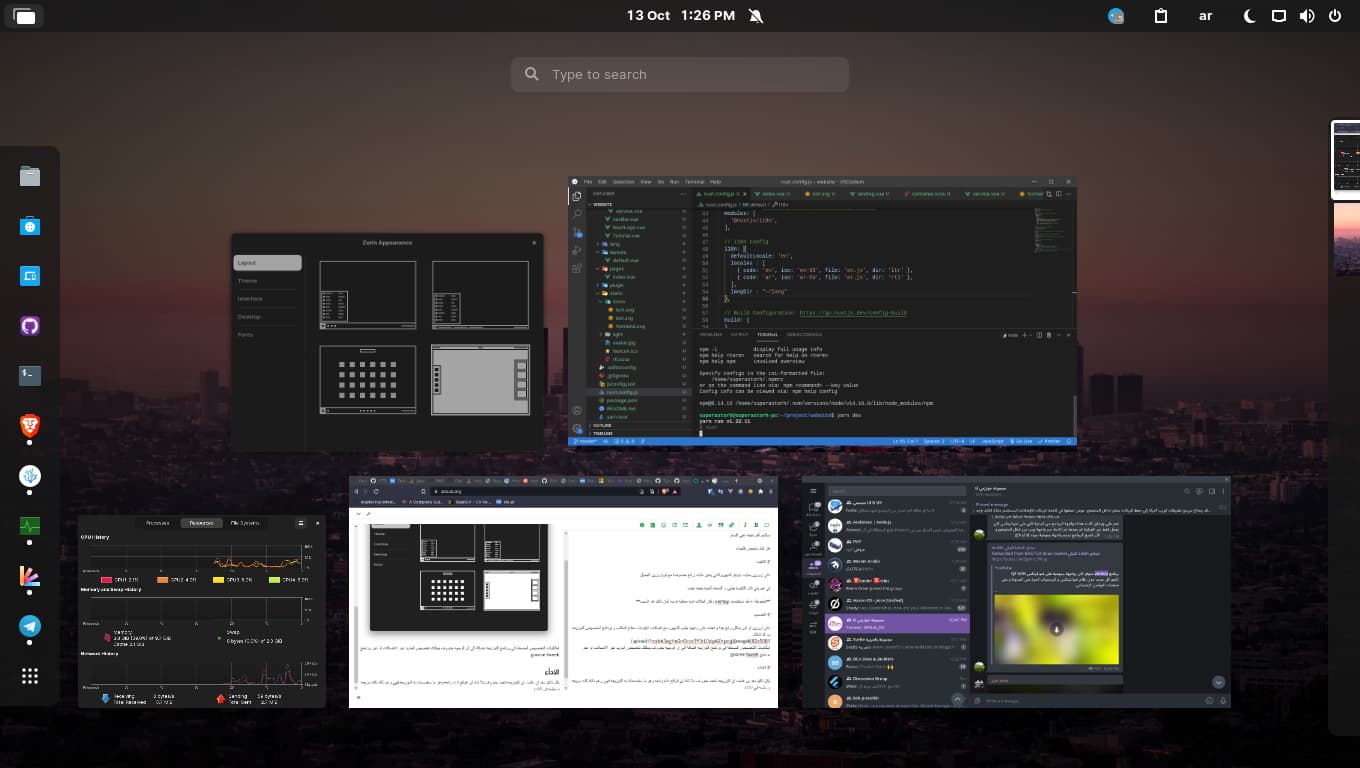Open the power menu in top bar
The width and height of the screenshot is (1360, 768).
[x=1335, y=16]
